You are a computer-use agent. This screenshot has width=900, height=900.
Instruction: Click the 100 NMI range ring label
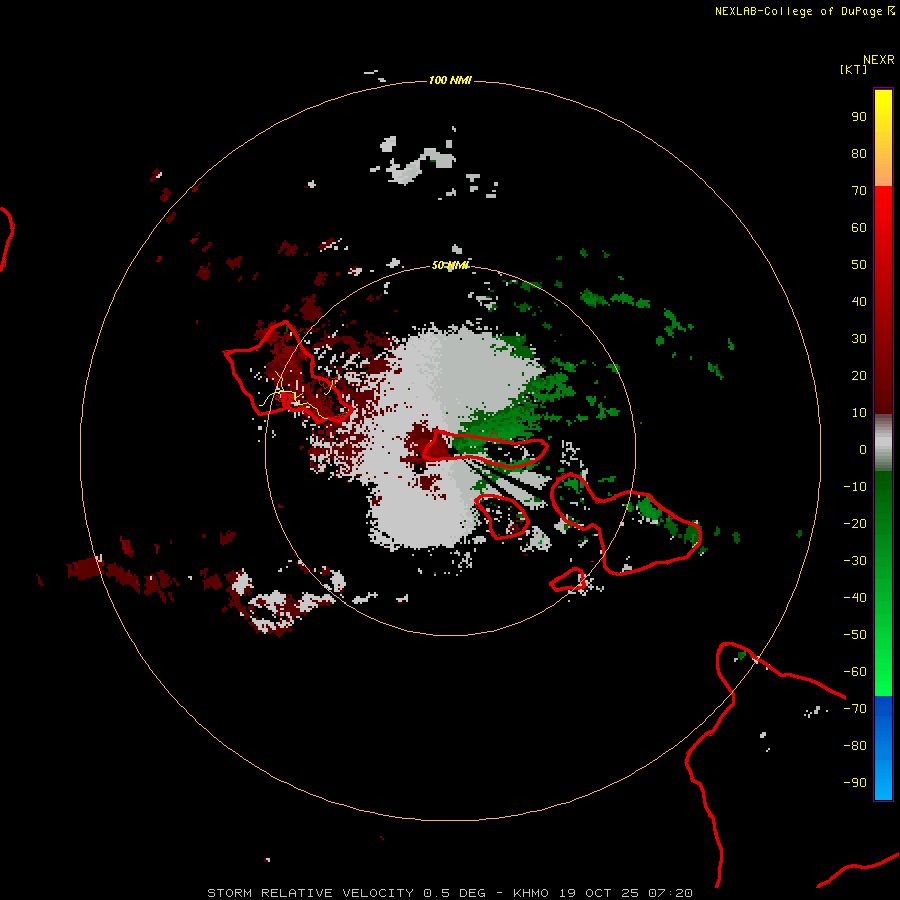(450, 80)
